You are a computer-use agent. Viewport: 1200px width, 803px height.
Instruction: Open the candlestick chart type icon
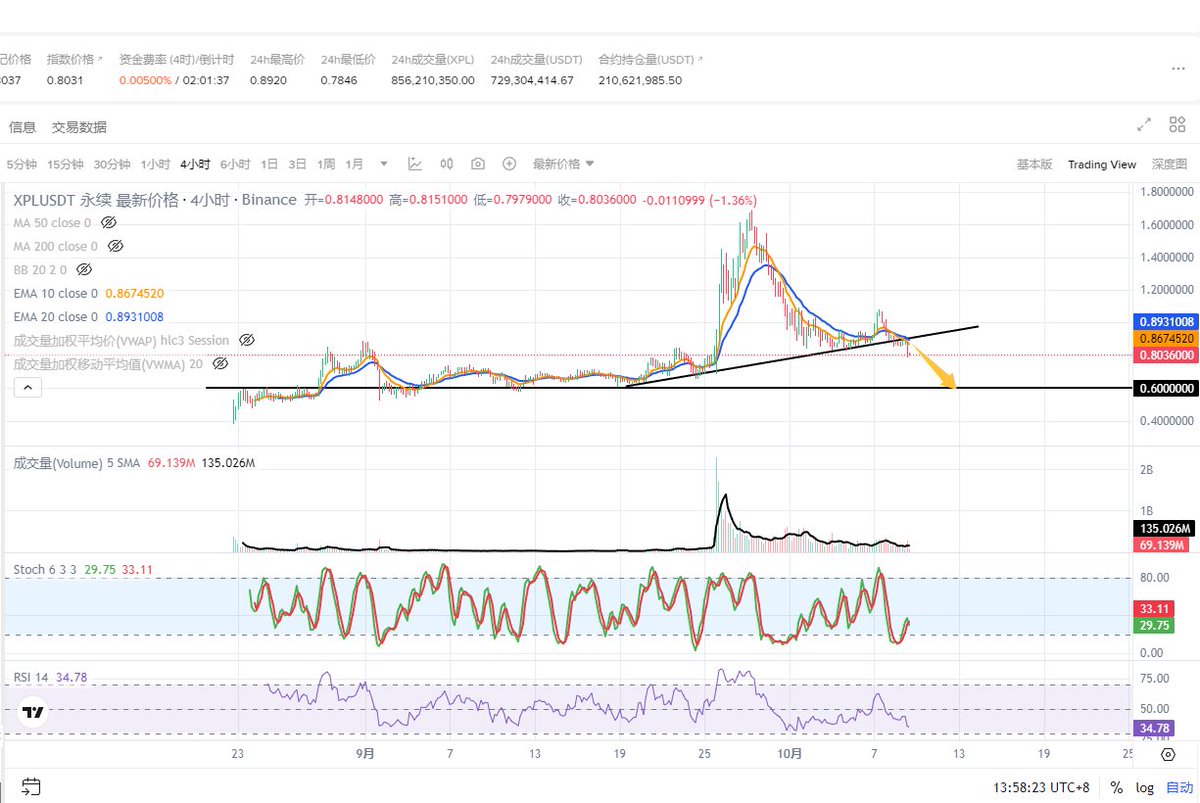click(x=447, y=164)
